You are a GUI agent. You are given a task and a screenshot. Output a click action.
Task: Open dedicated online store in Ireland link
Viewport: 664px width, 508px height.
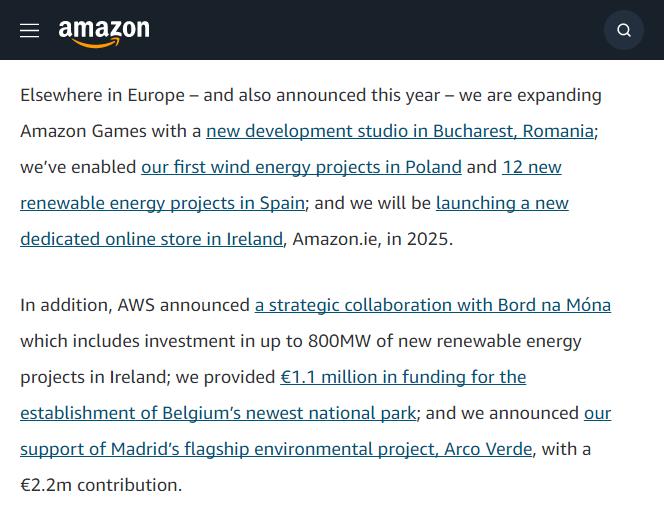[x=151, y=239]
